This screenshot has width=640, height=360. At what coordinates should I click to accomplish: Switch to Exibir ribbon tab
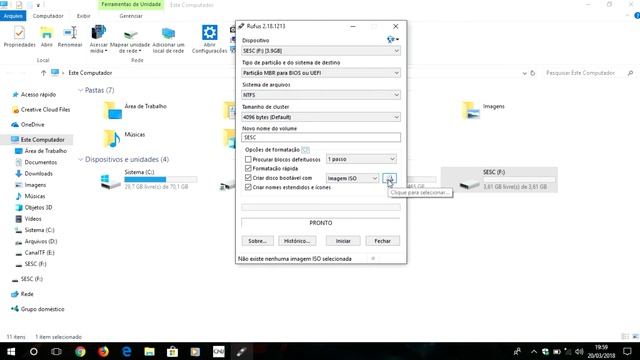pos(84,16)
